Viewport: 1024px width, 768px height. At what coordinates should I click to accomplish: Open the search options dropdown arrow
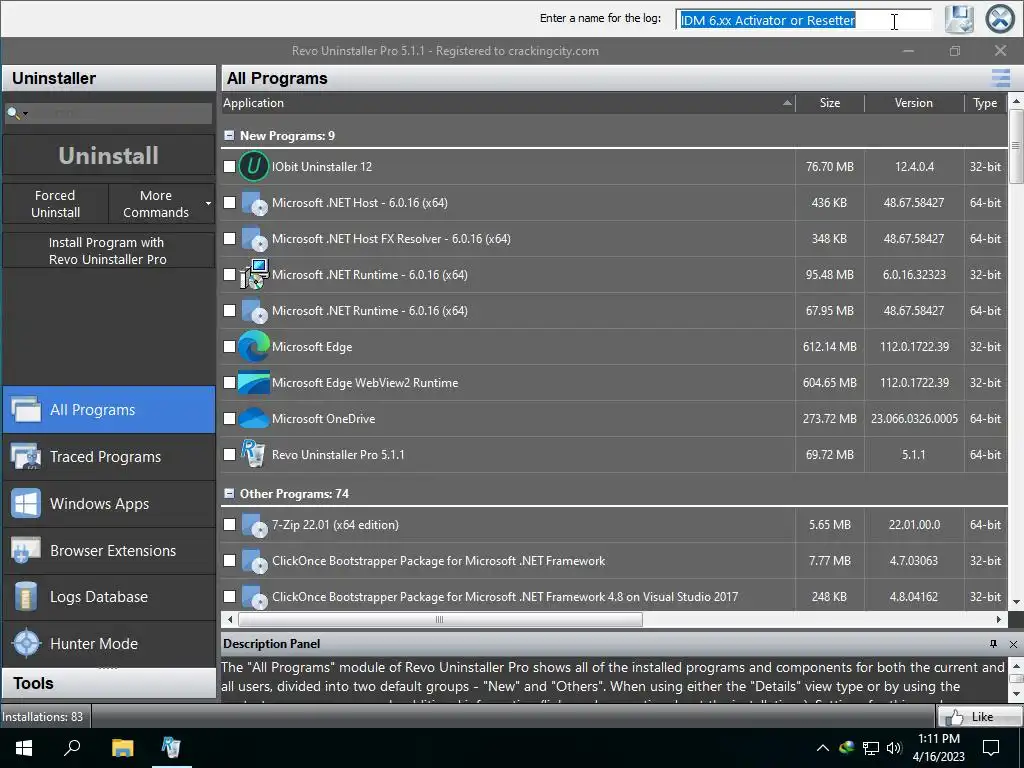point(25,114)
